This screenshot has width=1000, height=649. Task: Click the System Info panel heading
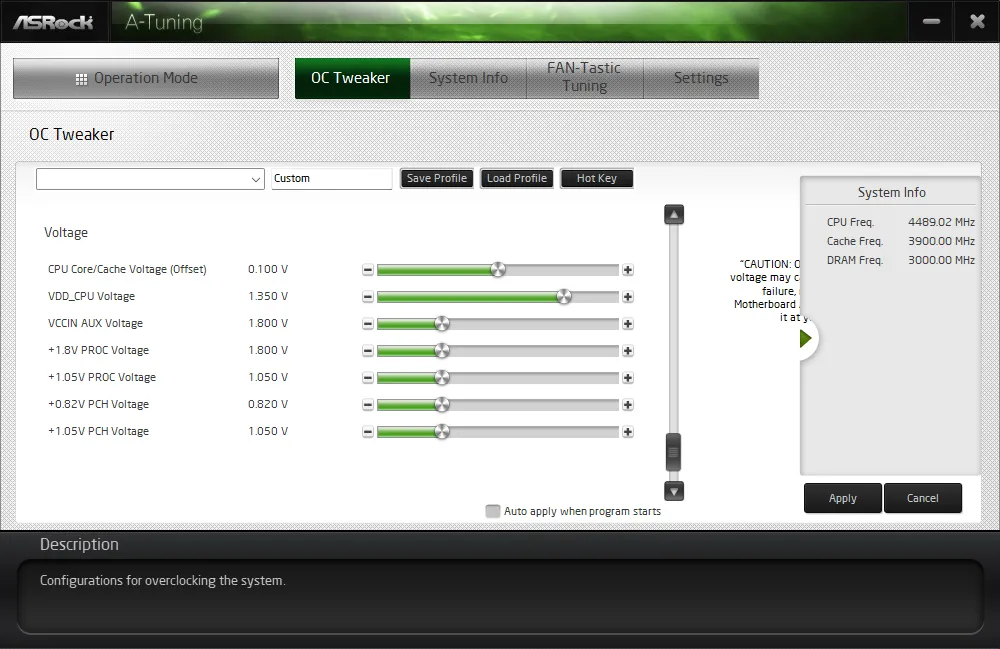[x=891, y=193]
